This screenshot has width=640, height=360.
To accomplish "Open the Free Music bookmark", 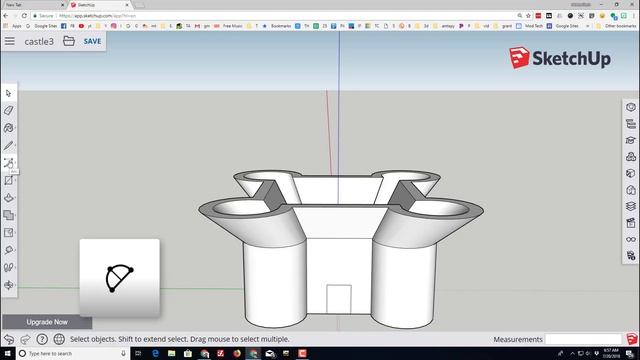I will click(229, 26).
